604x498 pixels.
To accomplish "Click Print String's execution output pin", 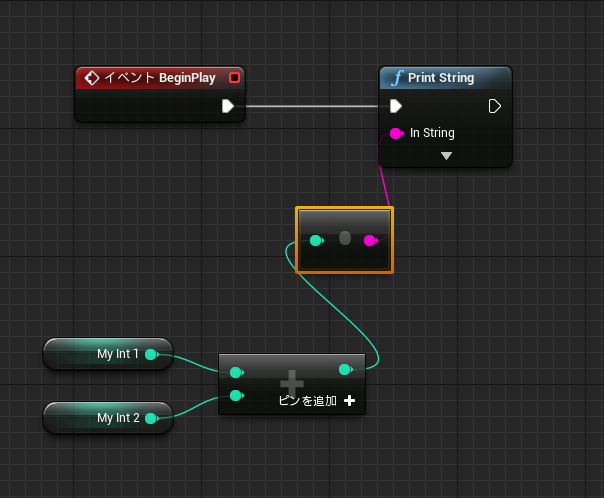I will point(495,106).
